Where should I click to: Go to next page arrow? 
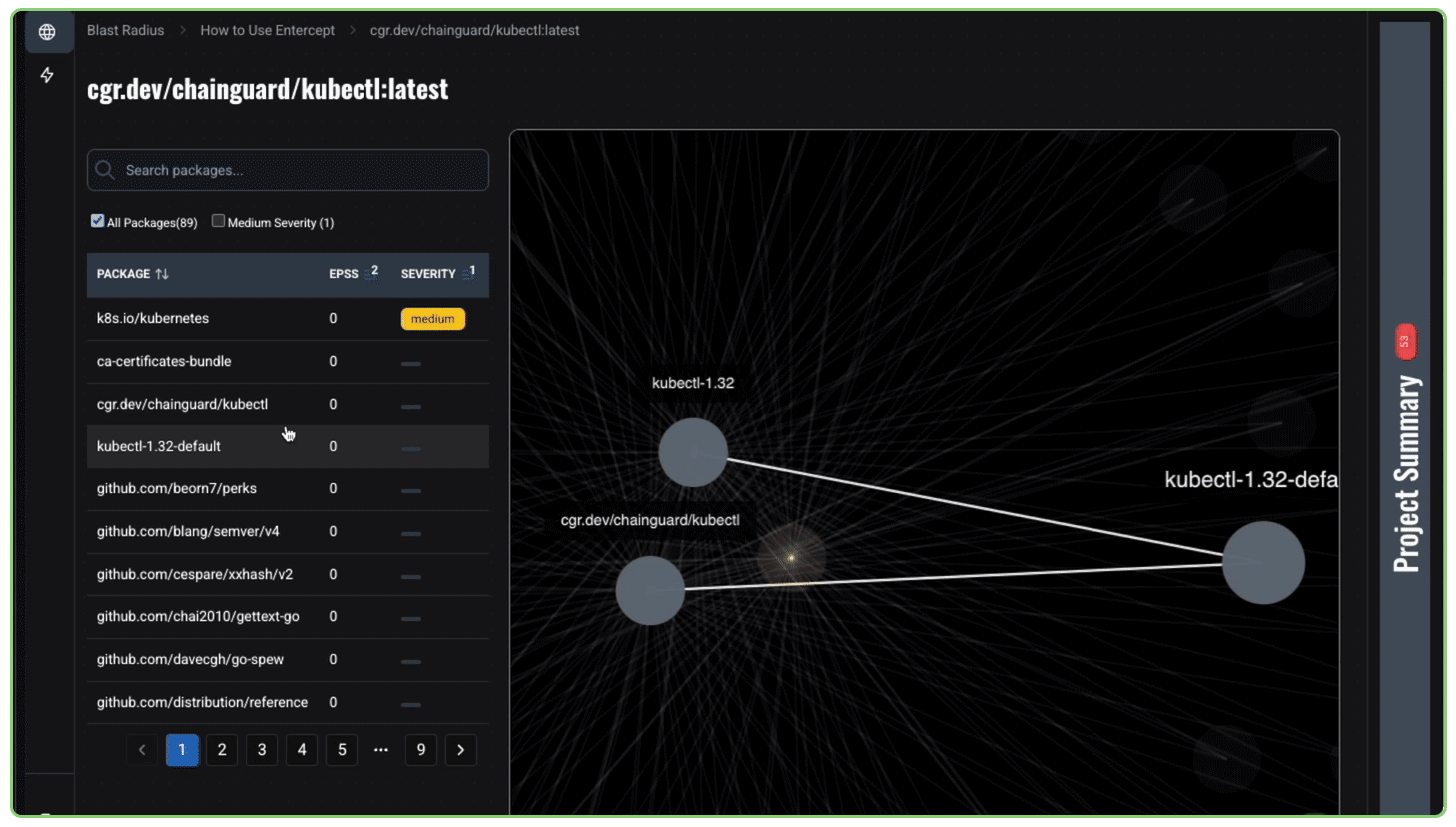461,750
